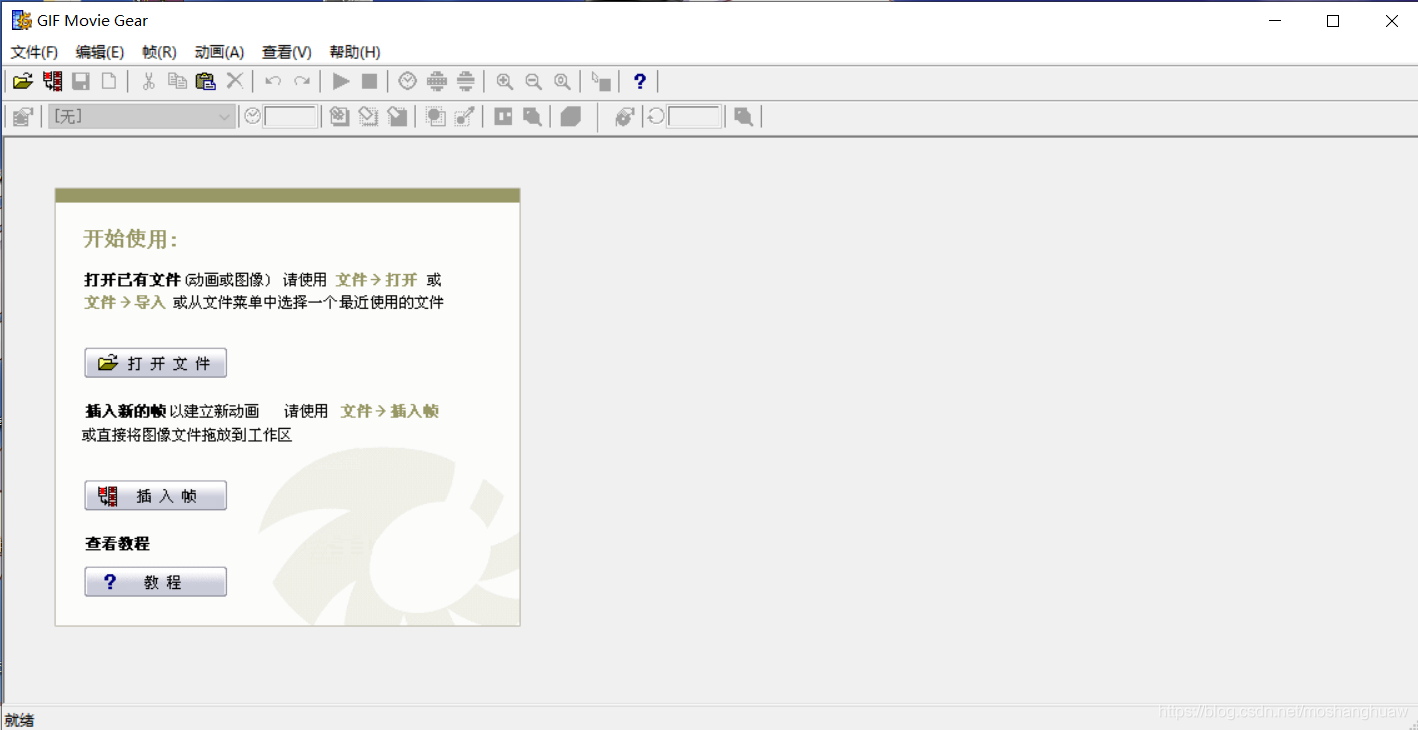Viewport: 1418px width, 730px height.
Task: Click the cut scissors icon
Action: [148, 82]
